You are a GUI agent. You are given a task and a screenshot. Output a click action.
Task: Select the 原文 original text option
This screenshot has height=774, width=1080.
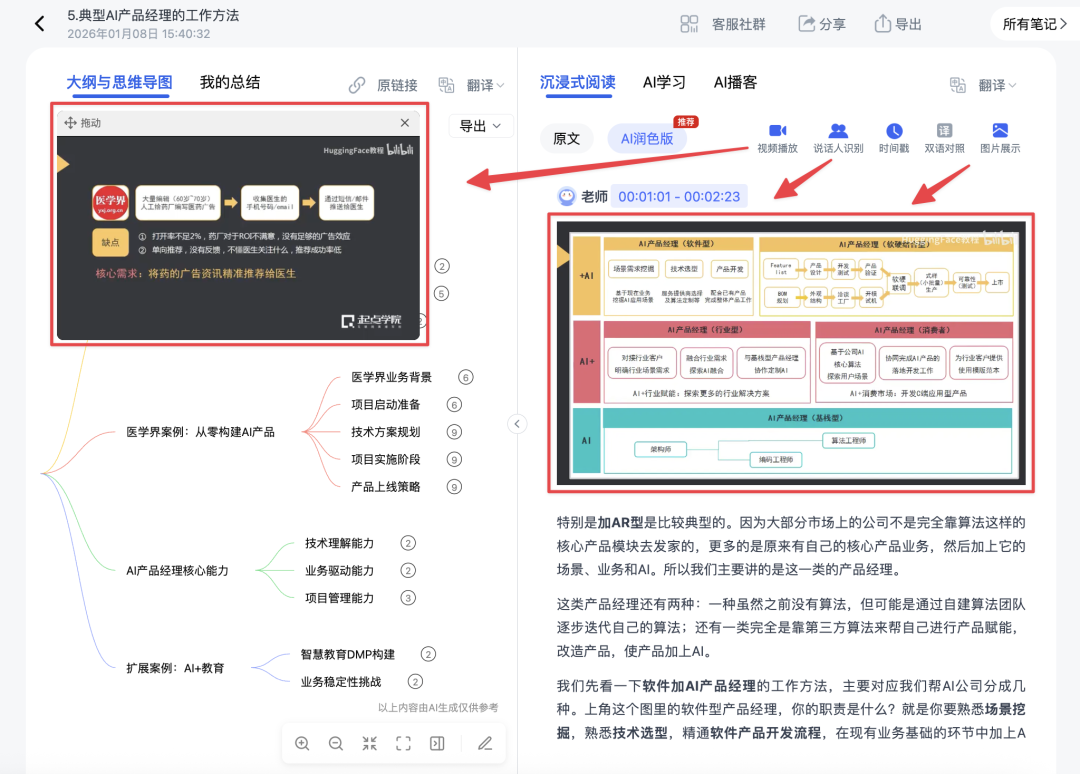[566, 138]
